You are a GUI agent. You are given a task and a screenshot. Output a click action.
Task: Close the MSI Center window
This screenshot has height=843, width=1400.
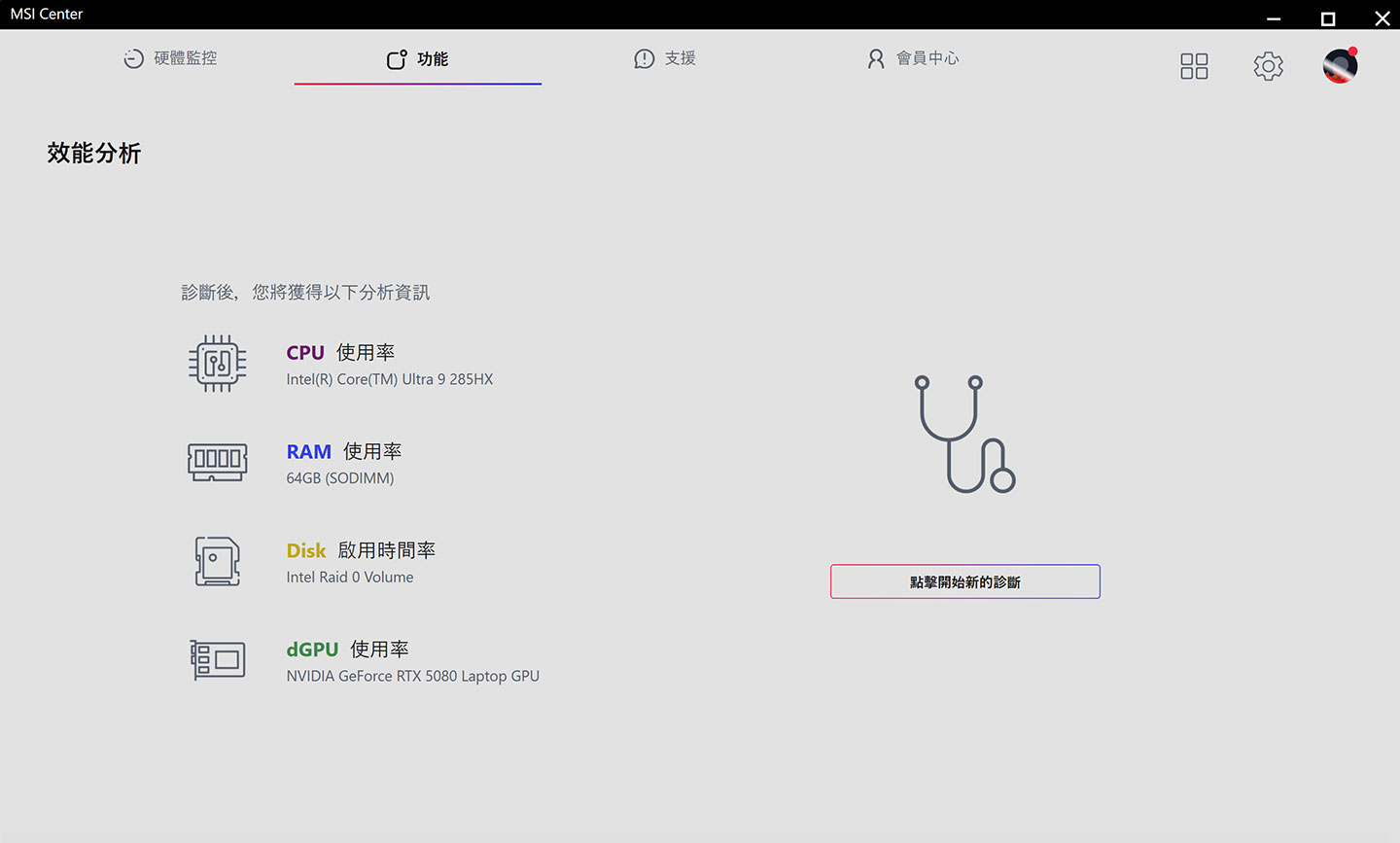pyautogui.click(x=1382, y=18)
